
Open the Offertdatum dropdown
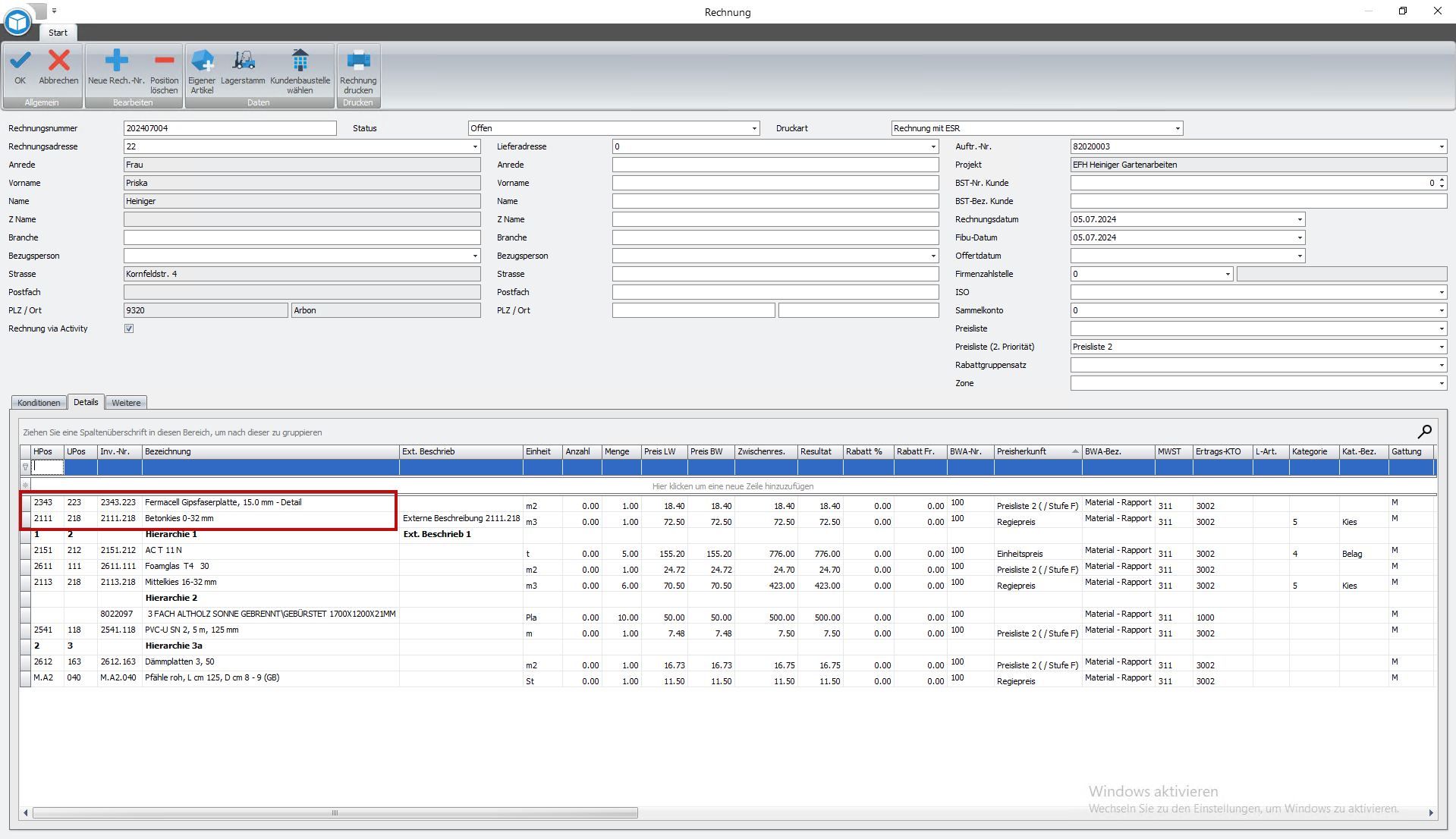[1300, 256]
